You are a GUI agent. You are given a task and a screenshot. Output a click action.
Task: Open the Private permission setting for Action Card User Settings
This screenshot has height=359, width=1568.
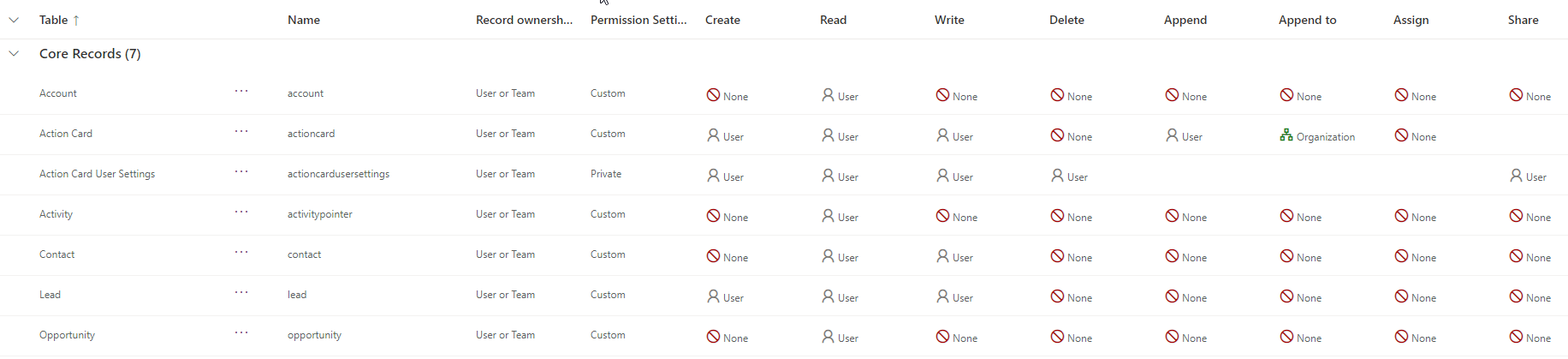[606, 174]
